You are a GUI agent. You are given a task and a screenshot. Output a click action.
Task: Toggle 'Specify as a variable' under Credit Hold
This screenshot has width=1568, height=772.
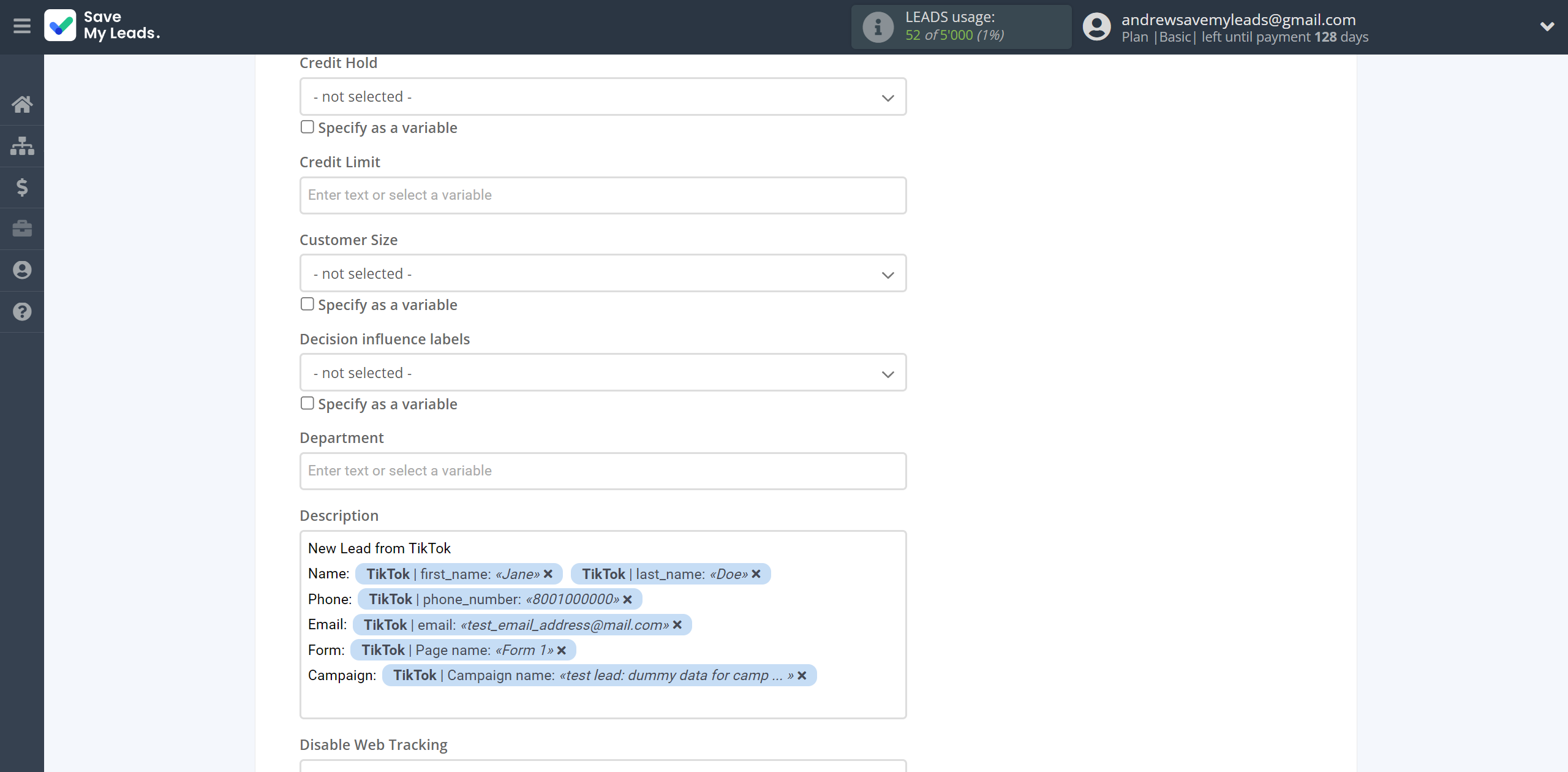307,127
